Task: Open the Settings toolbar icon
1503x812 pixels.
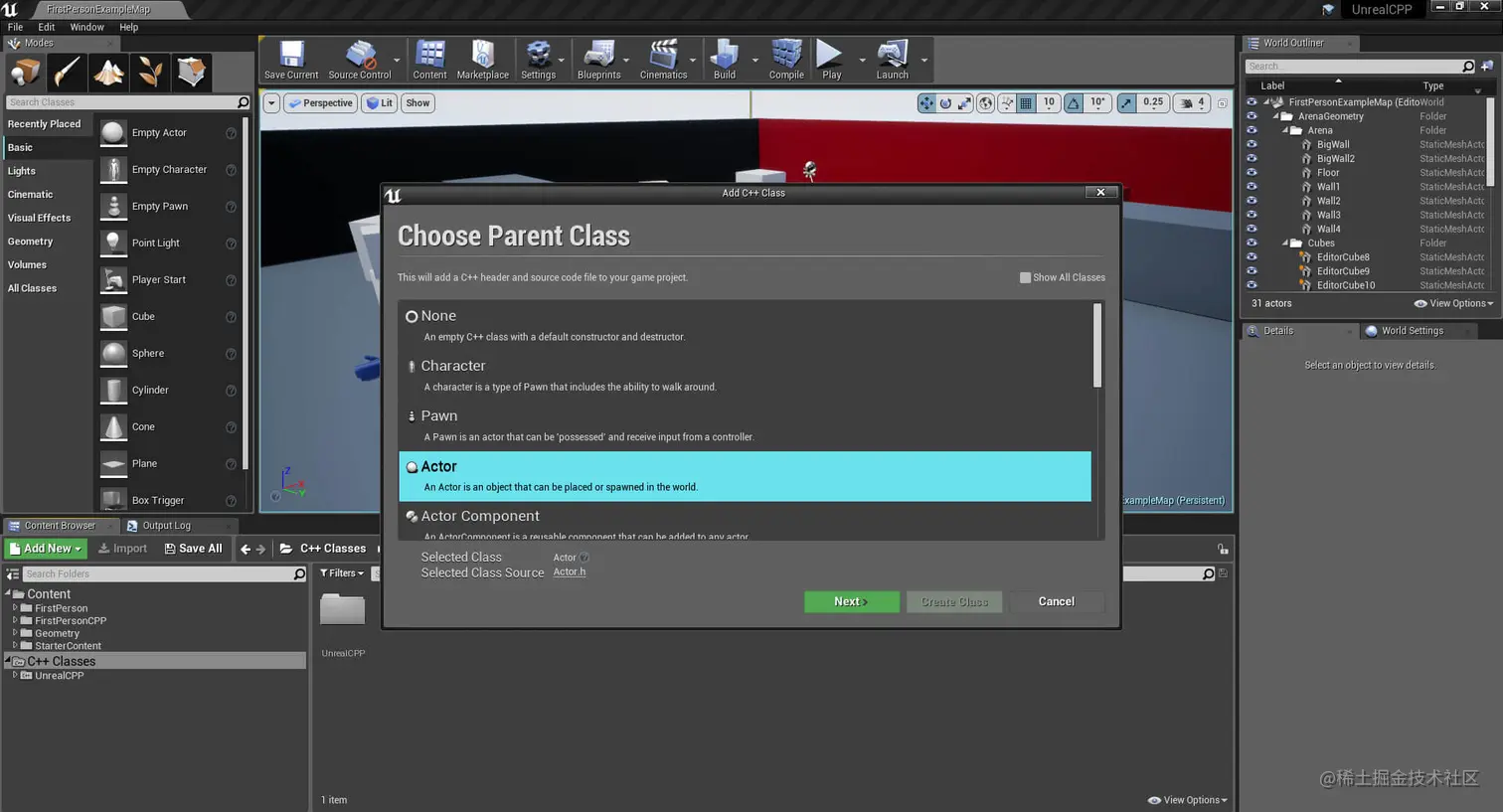Action: point(538,60)
